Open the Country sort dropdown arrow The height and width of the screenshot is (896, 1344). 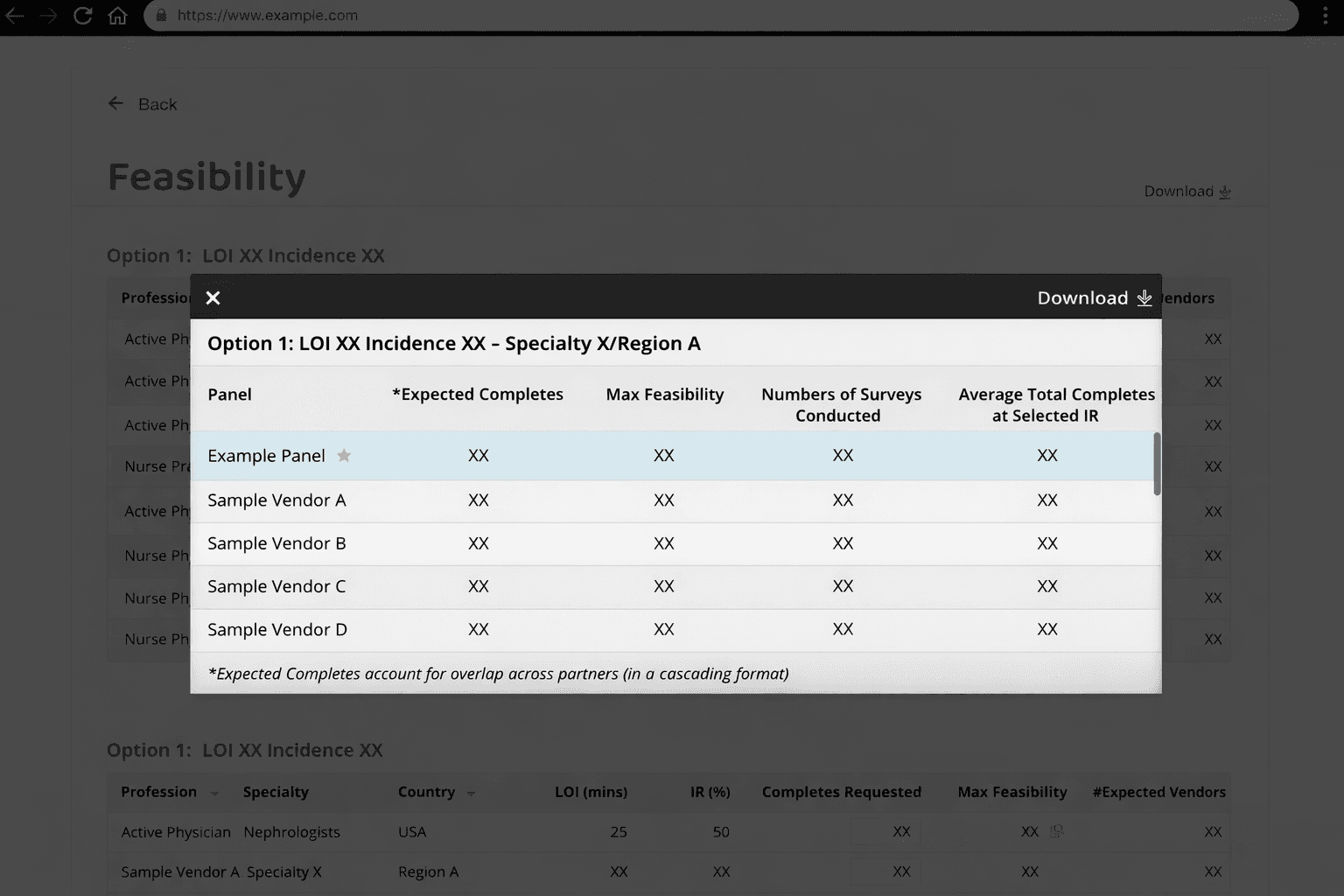click(x=471, y=794)
